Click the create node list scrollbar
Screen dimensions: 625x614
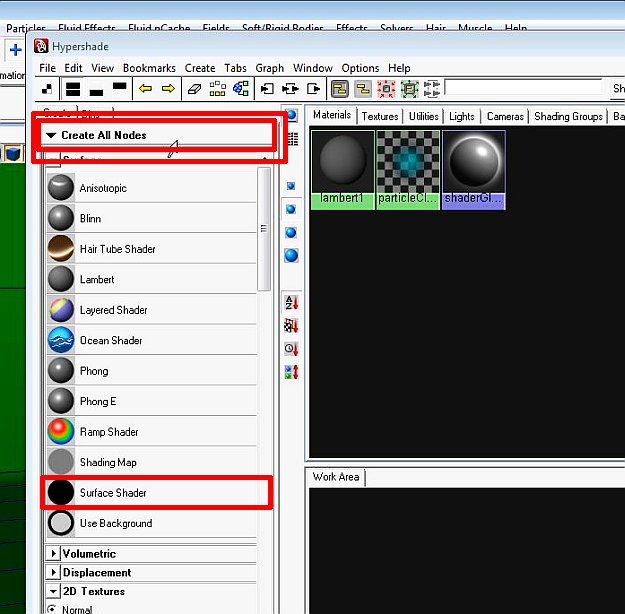[x=263, y=229]
